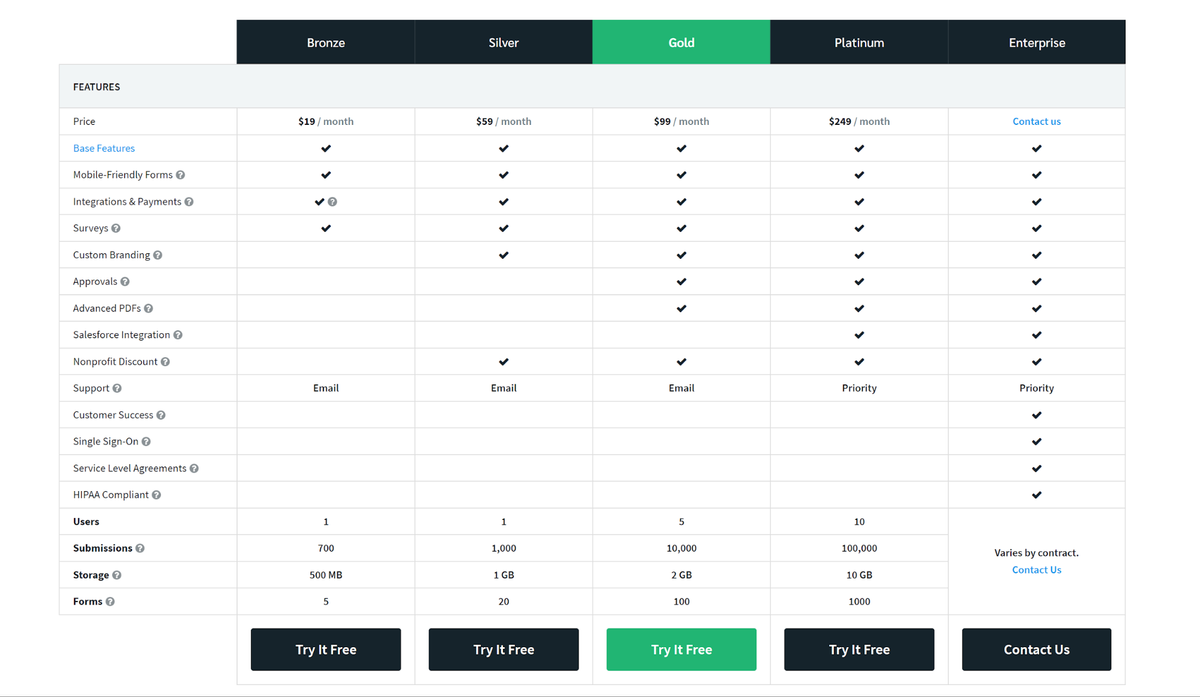Open the HIPAA Compliant help icon
1200x697 pixels.
point(158,494)
